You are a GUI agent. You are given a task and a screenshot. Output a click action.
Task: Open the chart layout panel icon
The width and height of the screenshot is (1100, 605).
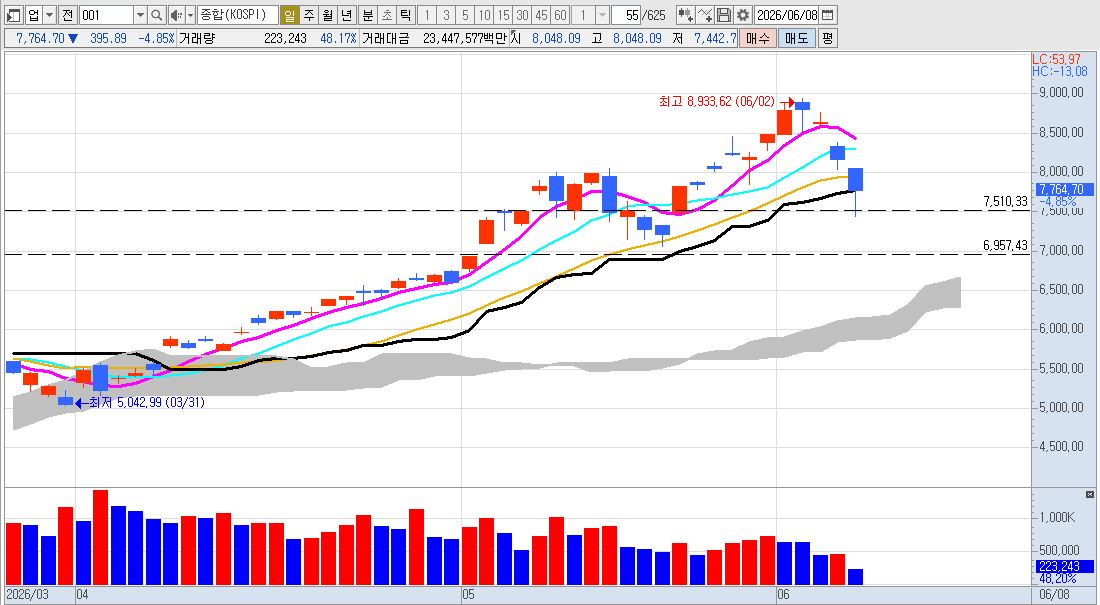point(13,15)
